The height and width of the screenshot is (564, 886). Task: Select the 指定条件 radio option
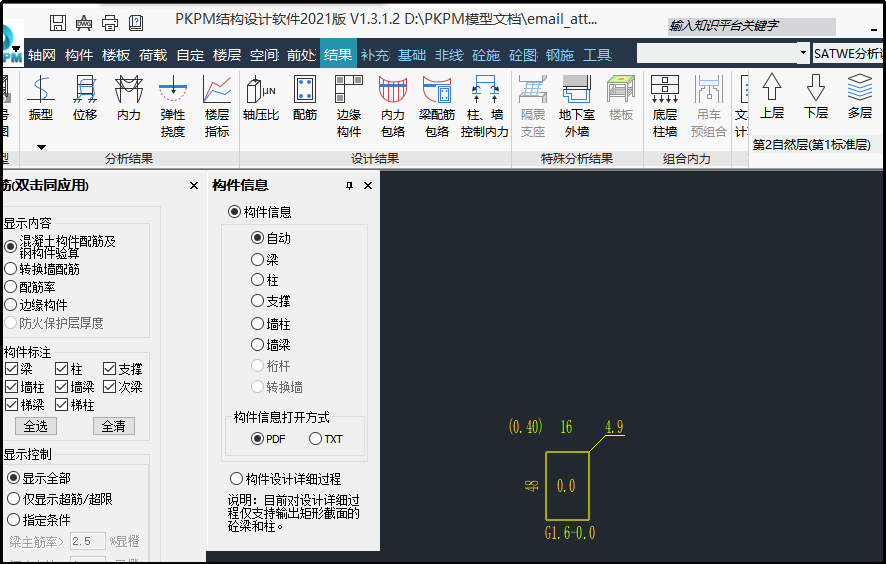[x=39, y=520]
